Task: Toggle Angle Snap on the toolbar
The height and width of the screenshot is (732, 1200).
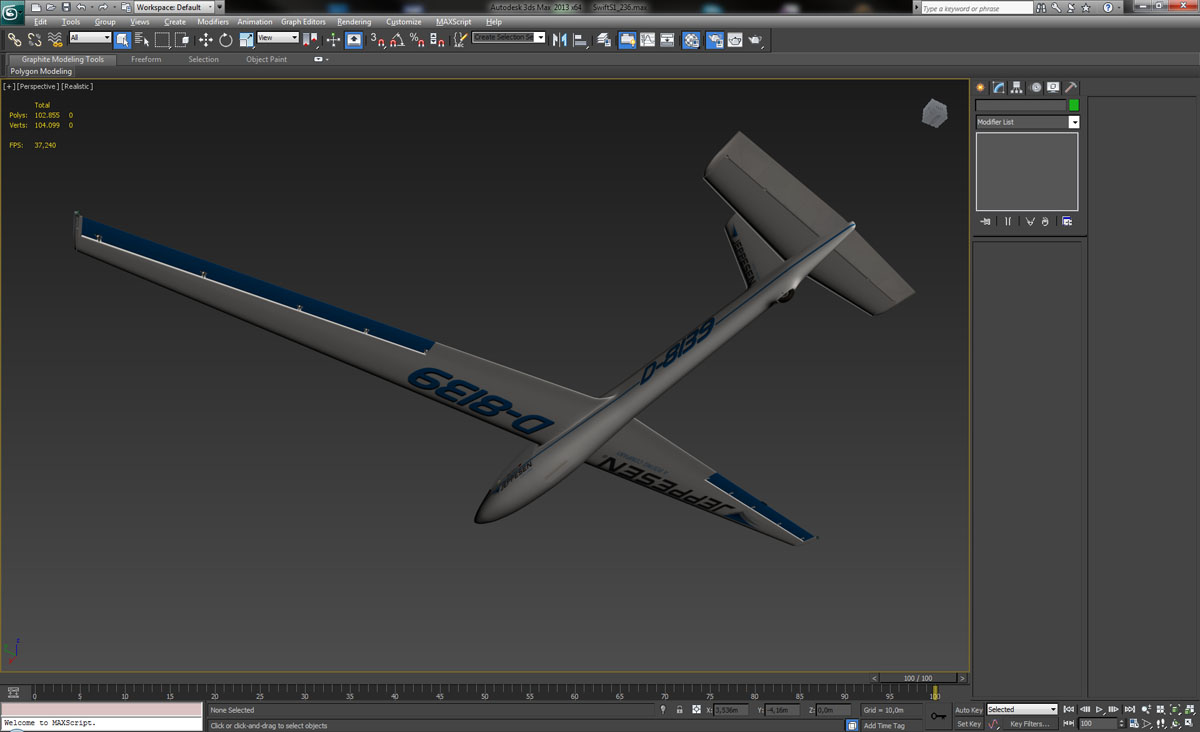Action: tap(397, 40)
